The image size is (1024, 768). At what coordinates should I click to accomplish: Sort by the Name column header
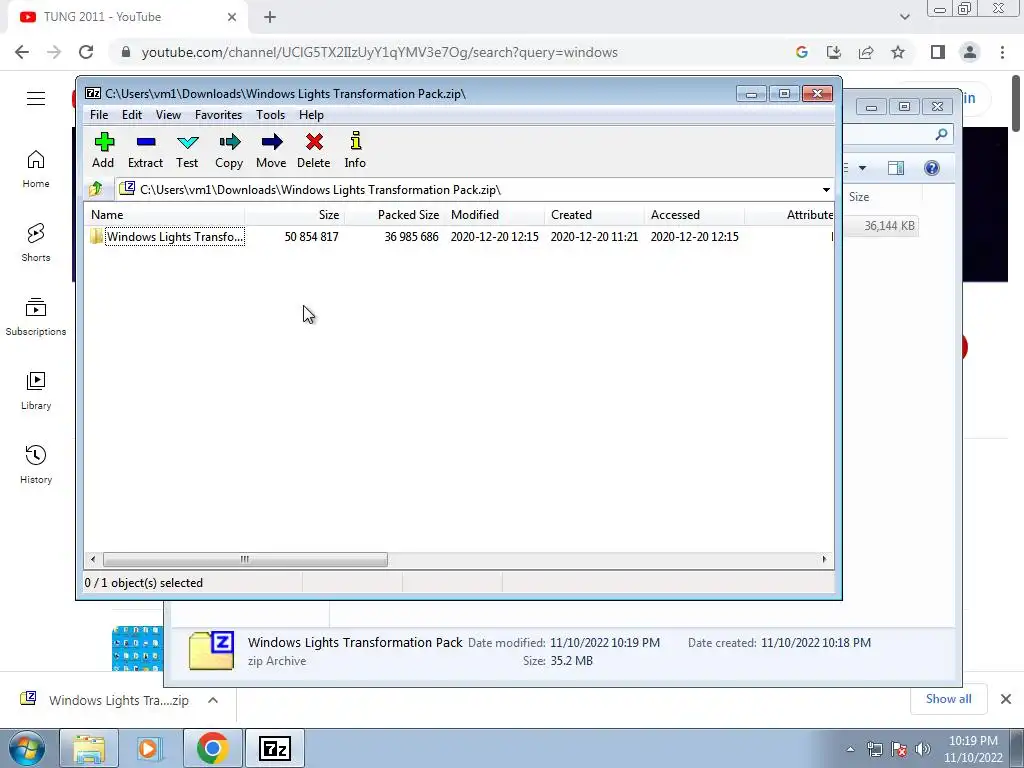click(165, 215)
